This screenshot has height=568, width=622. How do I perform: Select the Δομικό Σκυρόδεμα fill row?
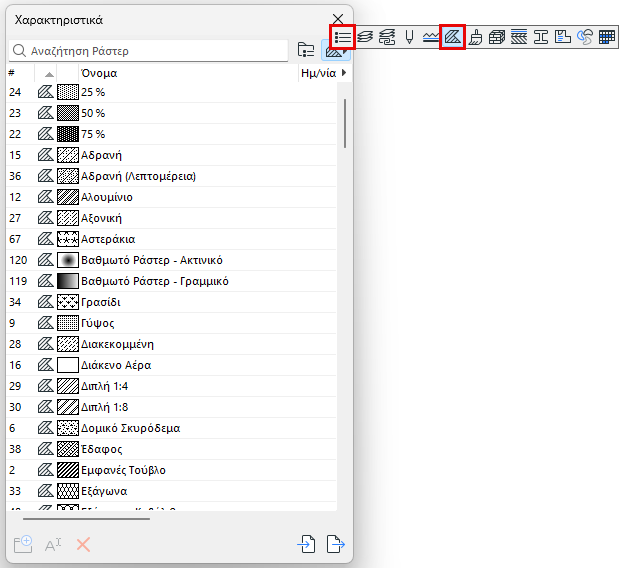click(x=171, y=428)
